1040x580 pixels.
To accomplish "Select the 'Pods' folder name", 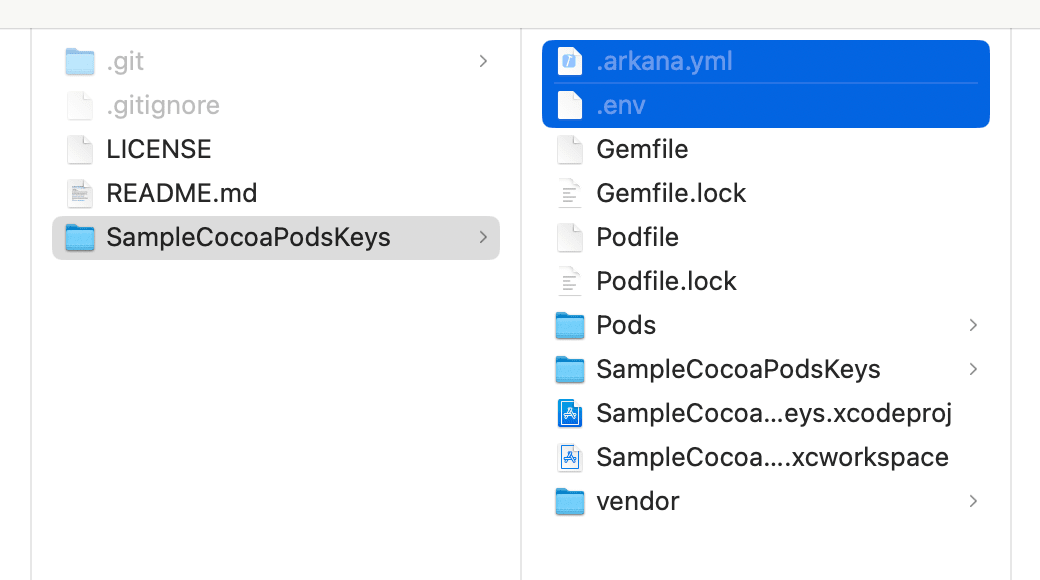I will point(626,325).
